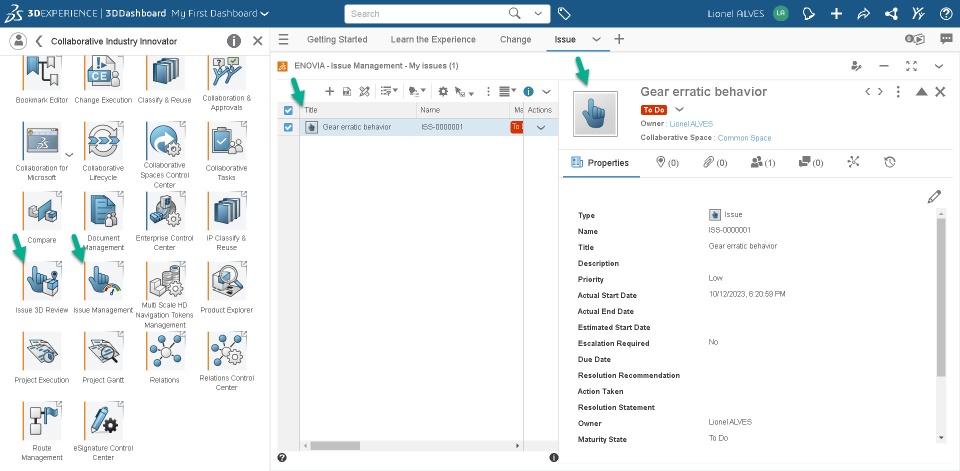Open Collaboration & Approvals app

pyautogui.click(x=227, y=72)
